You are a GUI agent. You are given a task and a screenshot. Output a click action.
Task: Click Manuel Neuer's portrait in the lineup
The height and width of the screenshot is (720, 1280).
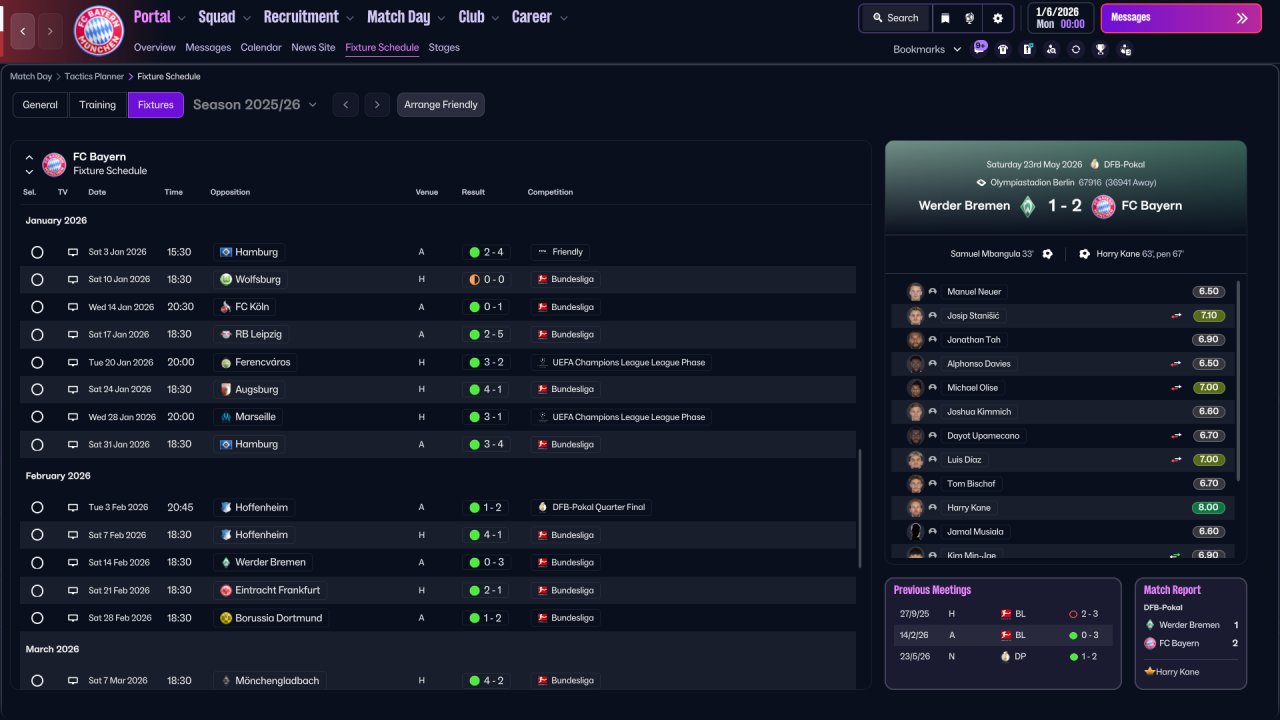coord(915,292)
